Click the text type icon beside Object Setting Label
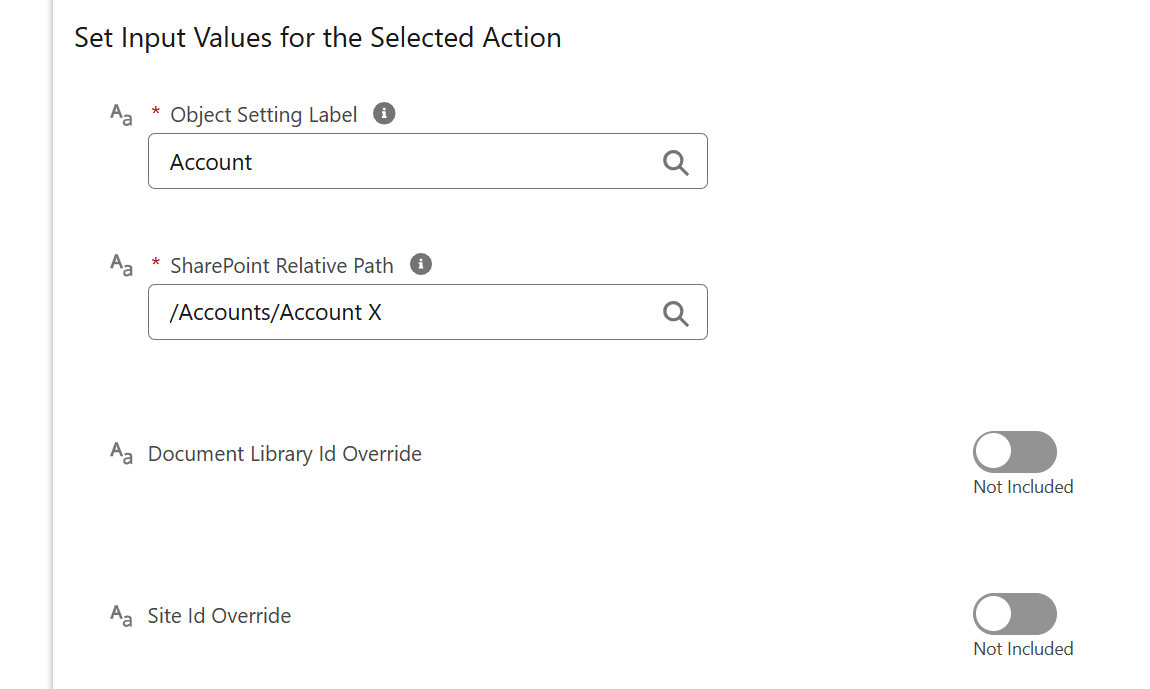The image size is (1150, 689). (x=121, y=115)
